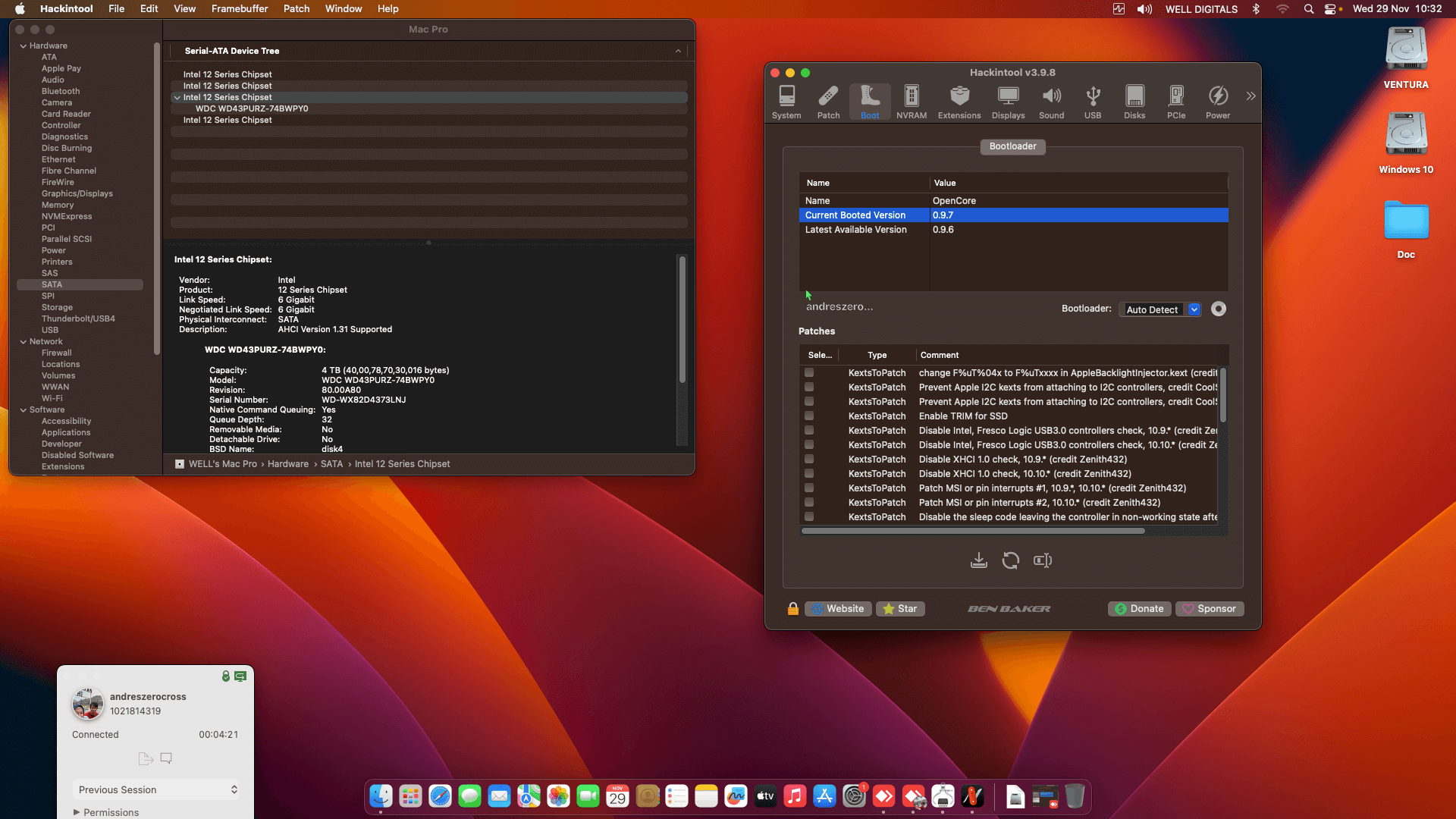Open the NVRAM toolbar section

pyautogui.click(x=911, y=102)
